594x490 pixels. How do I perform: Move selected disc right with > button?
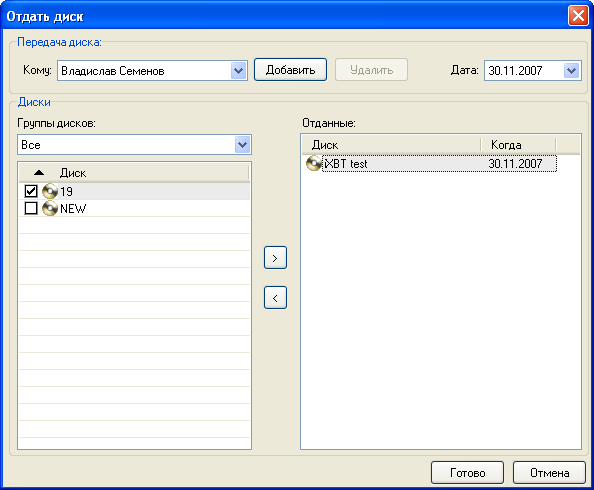(x=275, y=258)
